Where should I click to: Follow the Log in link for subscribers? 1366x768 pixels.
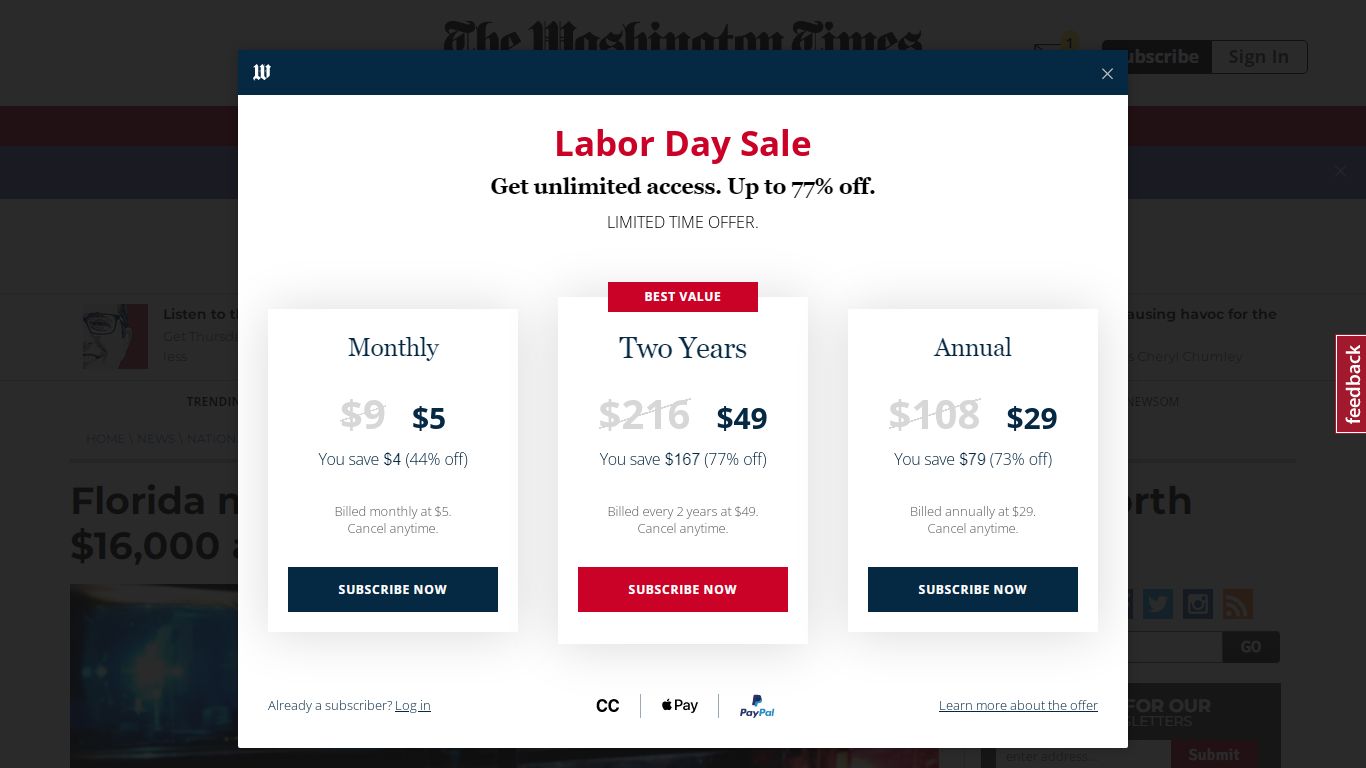(x=413, y=705)
